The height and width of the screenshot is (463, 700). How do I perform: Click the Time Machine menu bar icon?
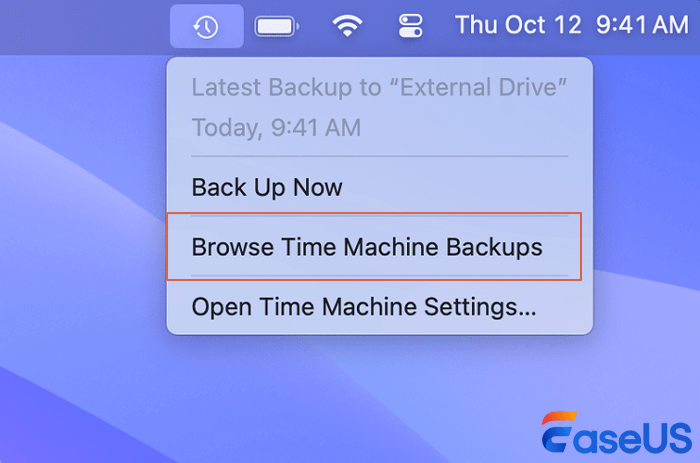(x=206, y=27)
